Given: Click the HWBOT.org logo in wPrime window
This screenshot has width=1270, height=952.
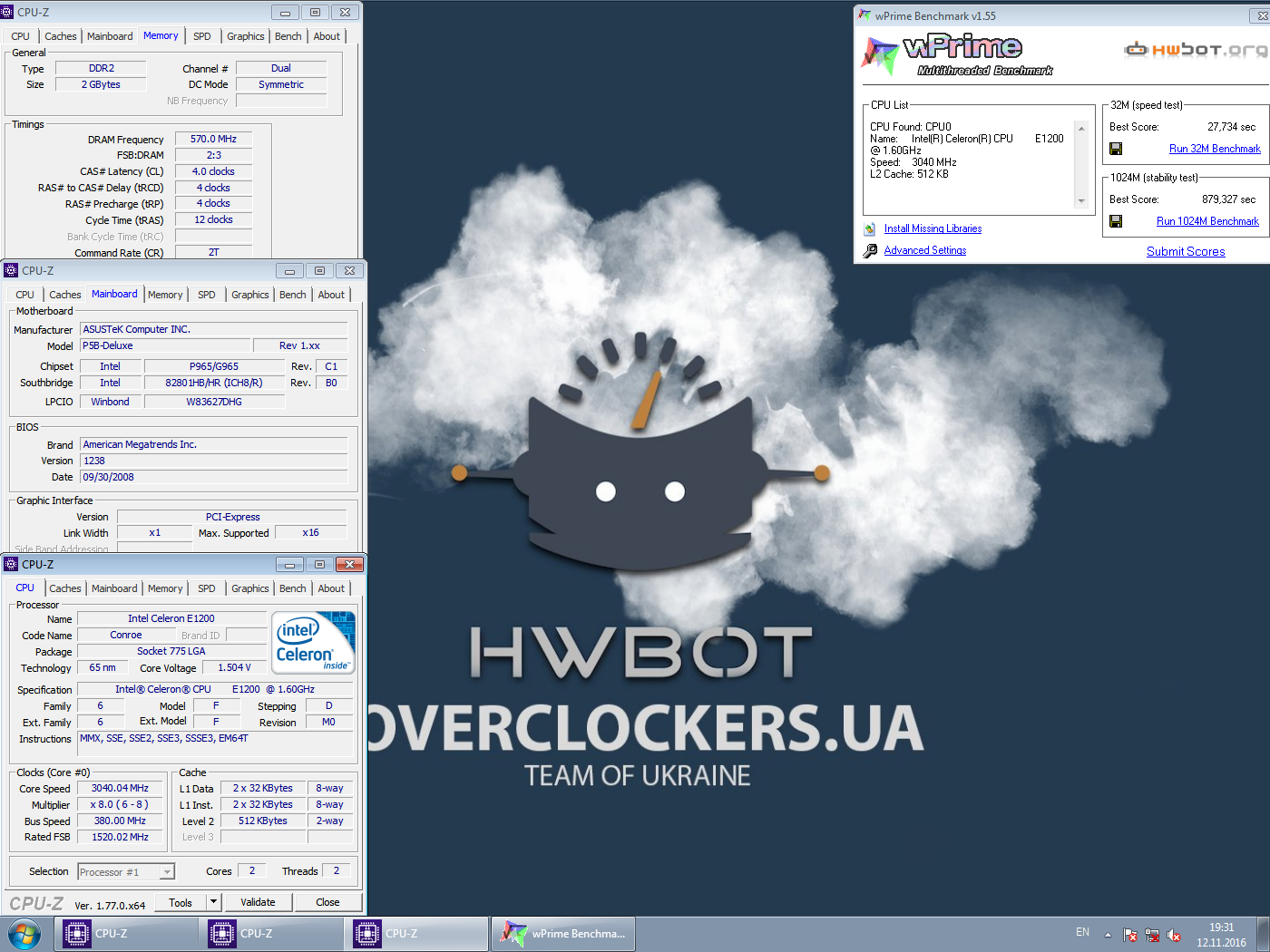Looking at the screenshot, I should [1196, 49].
